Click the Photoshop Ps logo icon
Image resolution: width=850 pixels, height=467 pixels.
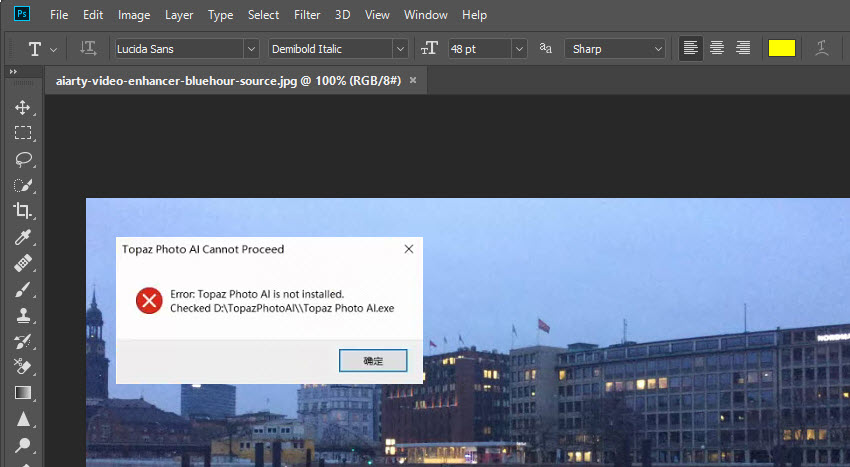(22, 13)
